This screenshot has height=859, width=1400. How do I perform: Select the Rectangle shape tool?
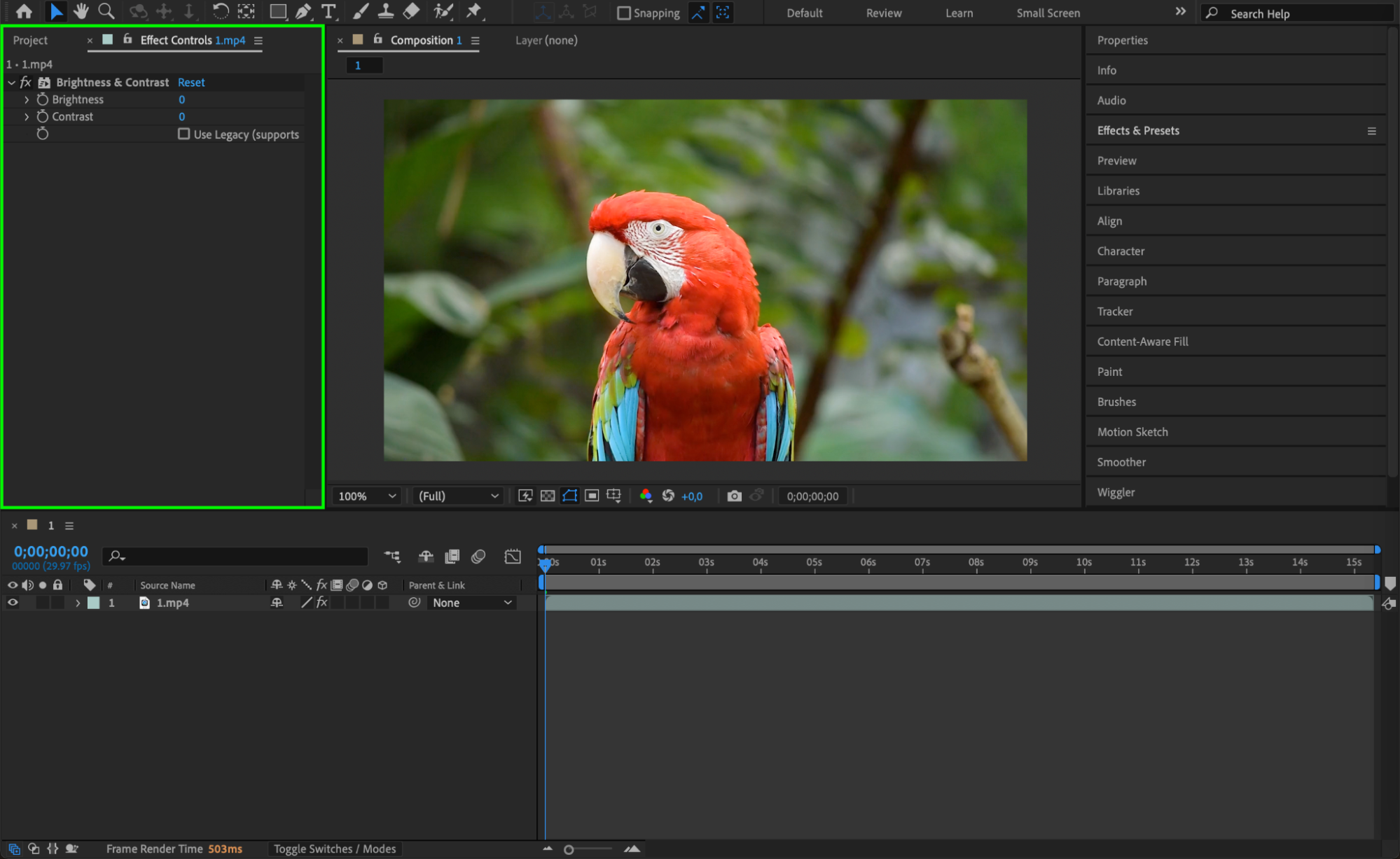click(x=278, y=11)
